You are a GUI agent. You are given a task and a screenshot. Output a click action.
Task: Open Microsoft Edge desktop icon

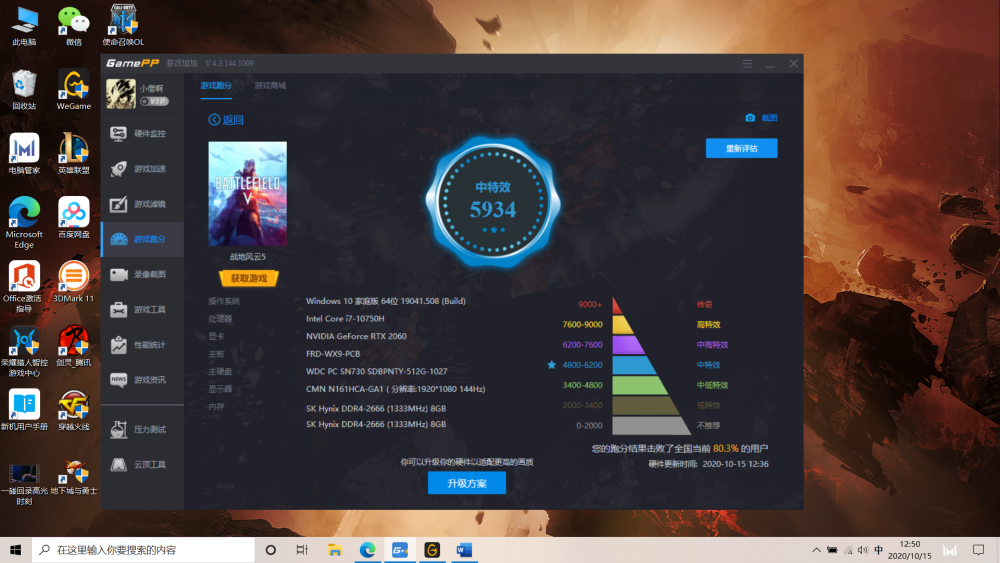tap(24, 223)
